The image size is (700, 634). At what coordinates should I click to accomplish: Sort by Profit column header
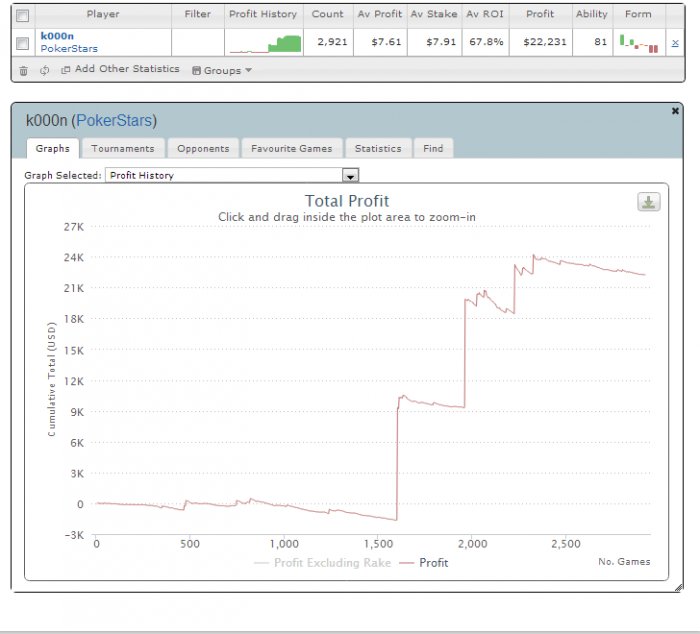[540, 14]
